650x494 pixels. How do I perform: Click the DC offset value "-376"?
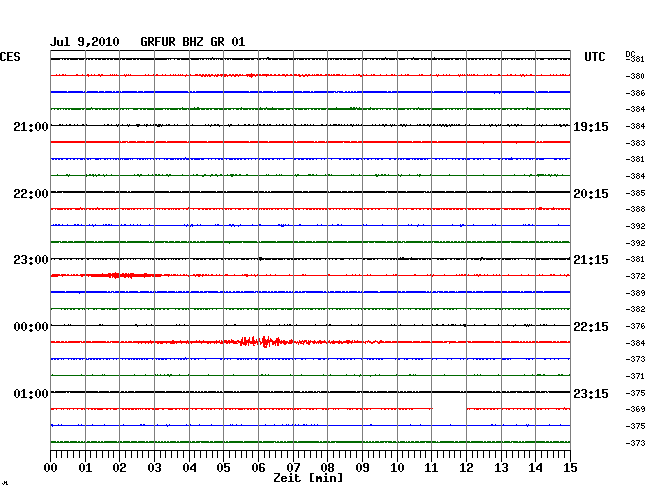(x=635, y=326)
